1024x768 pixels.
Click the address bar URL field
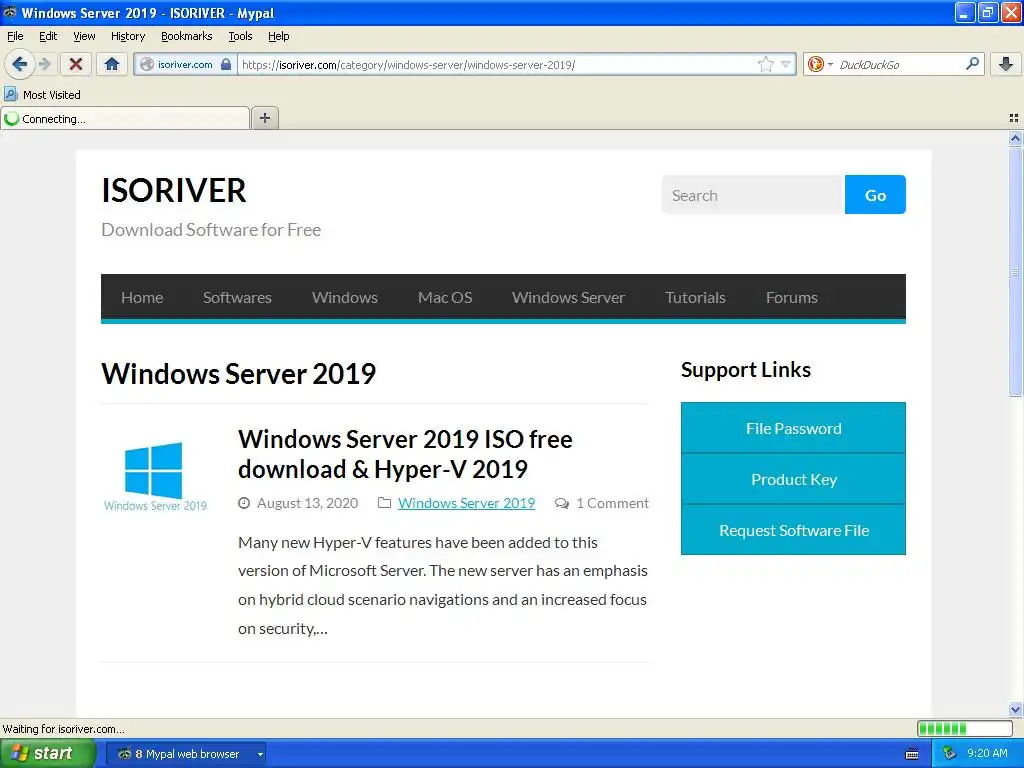(x=496, y=64)
